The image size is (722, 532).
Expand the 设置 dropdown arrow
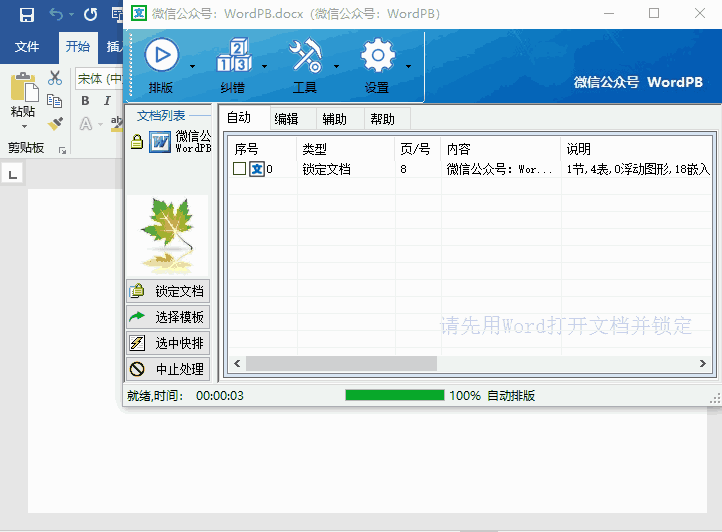pyautogui.click(x=408, y=66)
